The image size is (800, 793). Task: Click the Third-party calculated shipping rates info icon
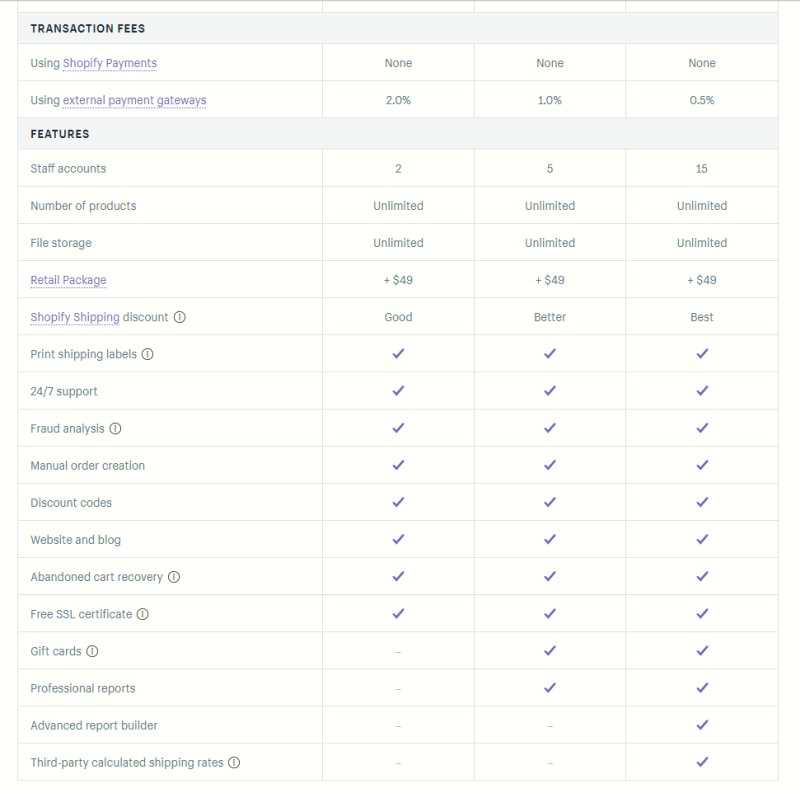click(x=234, y=760)
